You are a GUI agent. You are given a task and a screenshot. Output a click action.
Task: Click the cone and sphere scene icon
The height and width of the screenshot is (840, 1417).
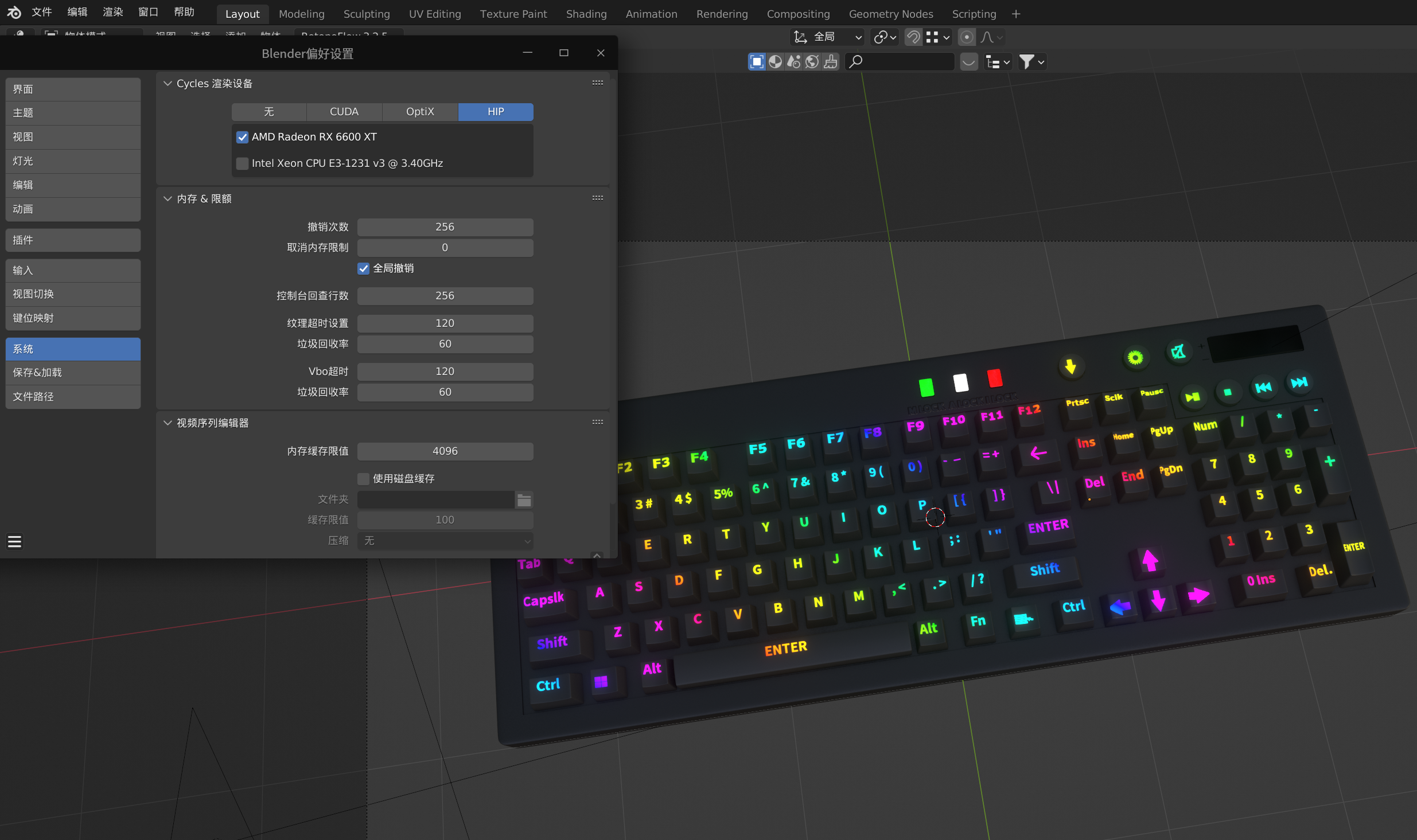coord(793,62)
